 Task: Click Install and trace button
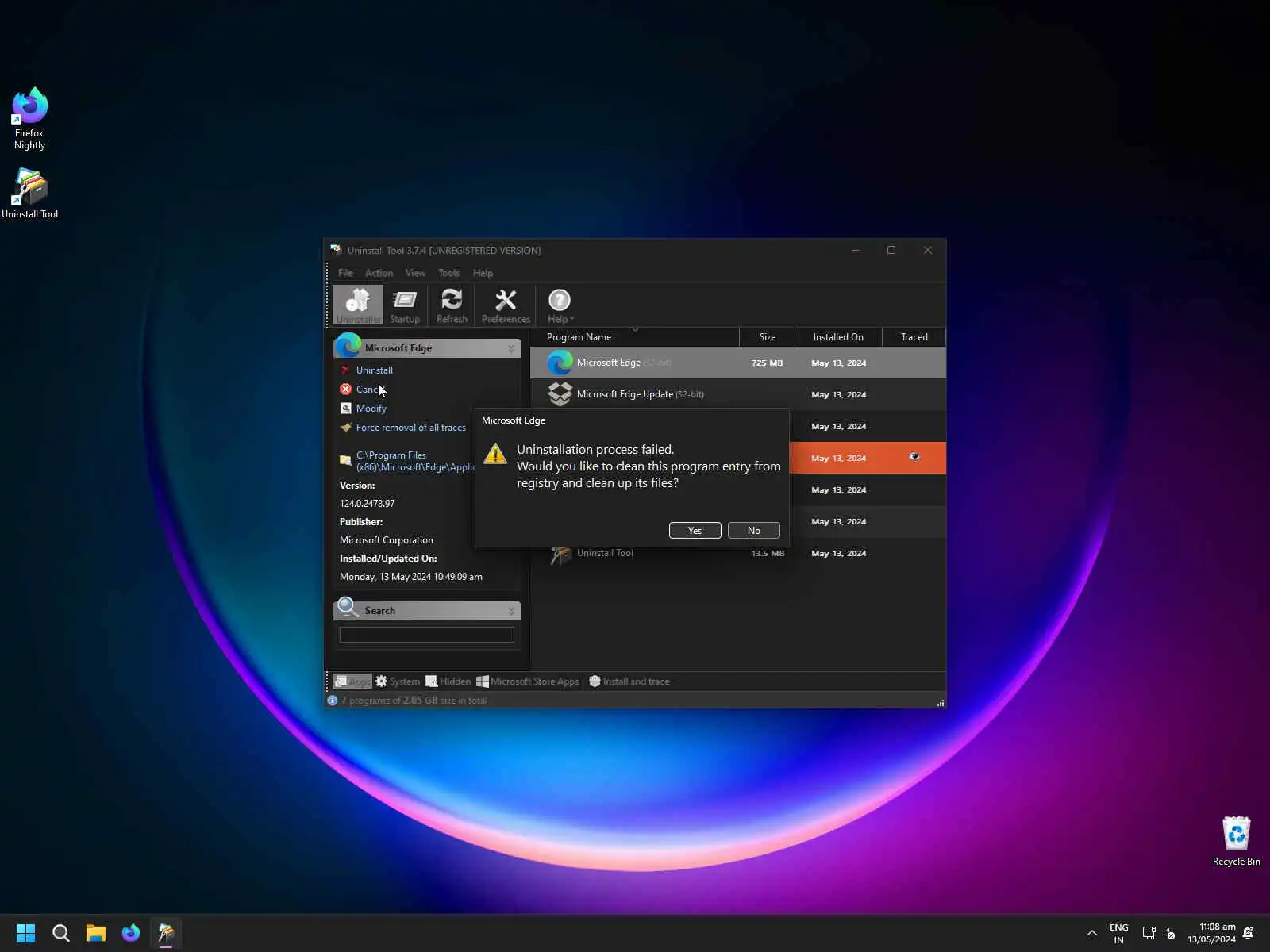629,681
